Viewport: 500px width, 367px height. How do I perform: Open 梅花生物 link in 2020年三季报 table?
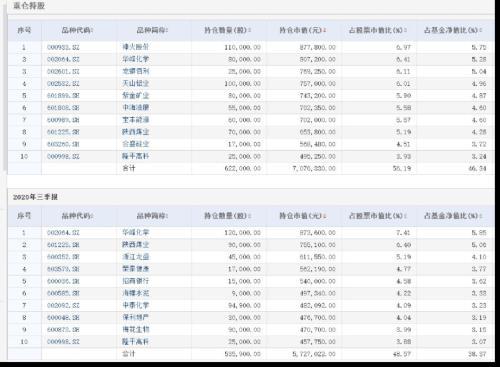coord(135,329)
